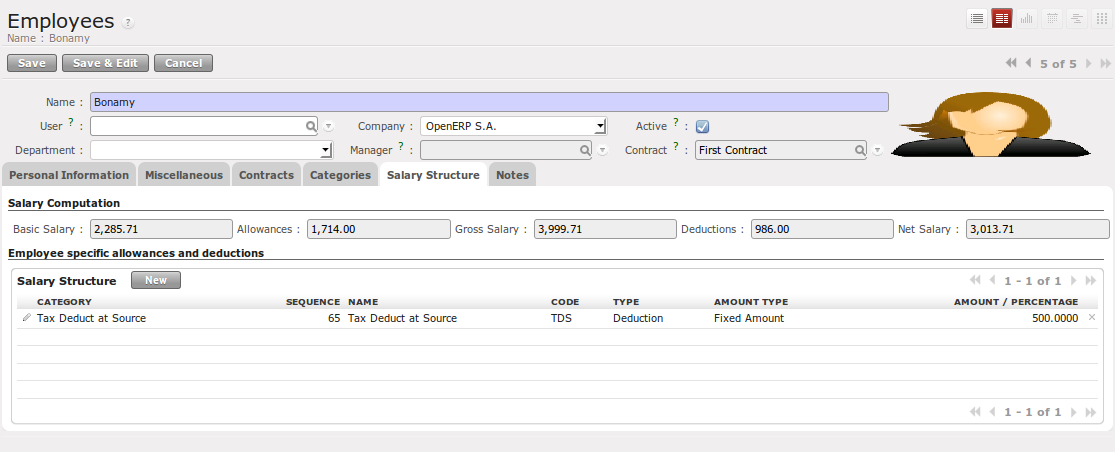Open the Company dropdown
The image size is (1115, 452).
click(601, 127)
